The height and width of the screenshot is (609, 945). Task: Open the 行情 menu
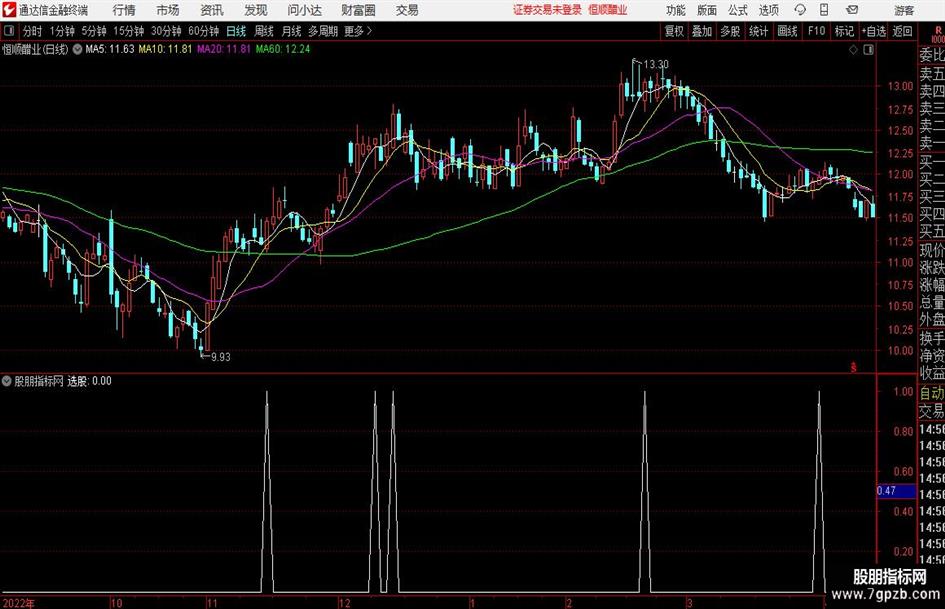(x=124, y=10)
